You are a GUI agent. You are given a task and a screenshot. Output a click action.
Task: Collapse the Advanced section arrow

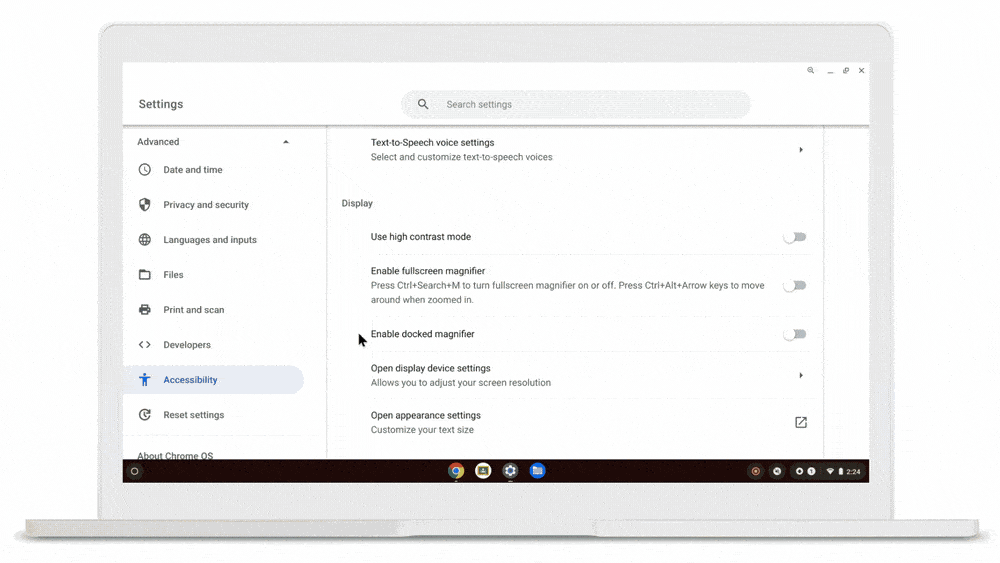[286, 142]
